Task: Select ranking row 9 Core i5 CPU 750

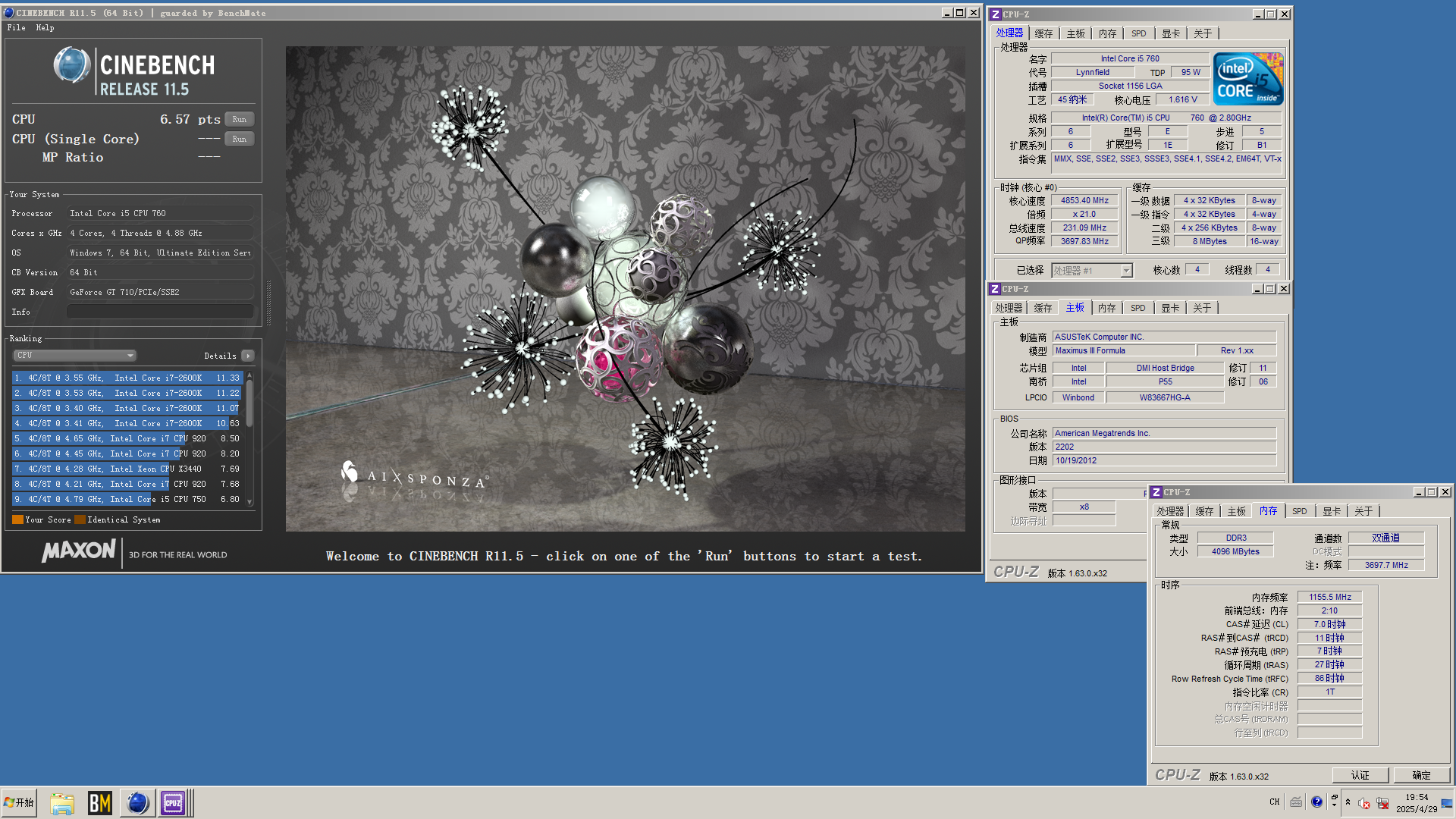Action: click(127, 499)
